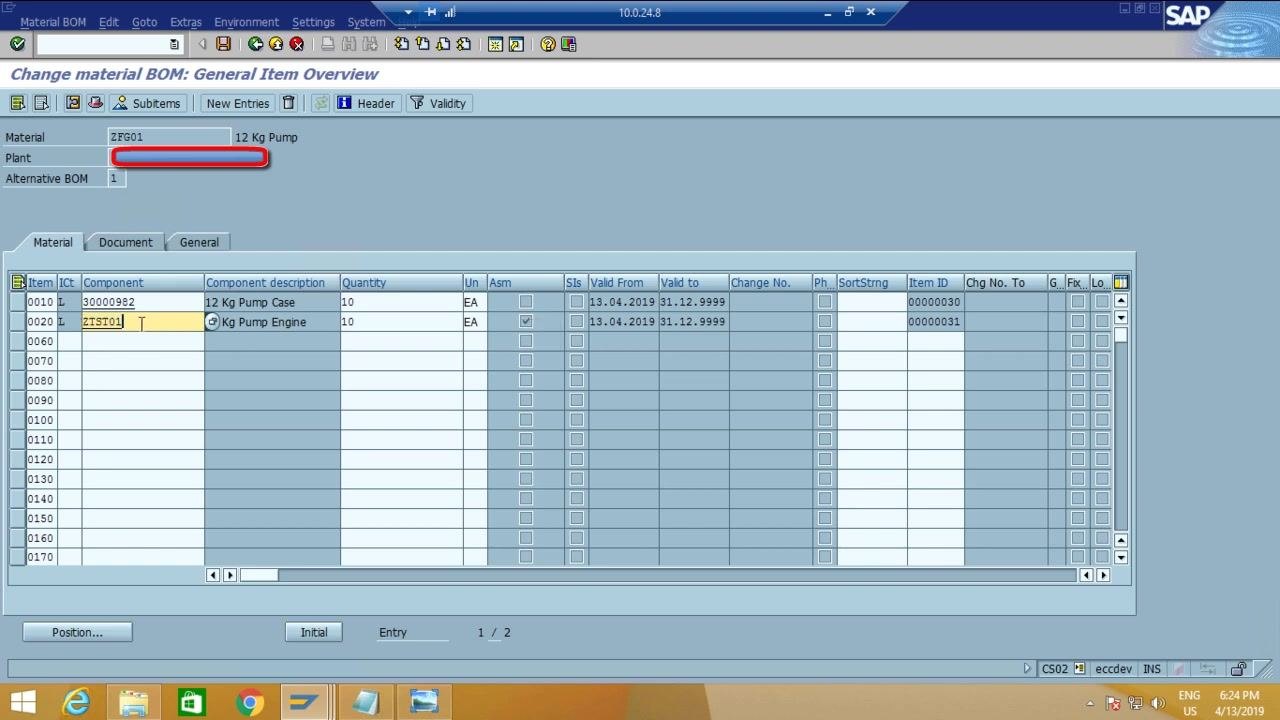Save the BOM with the diskette icon
Screen dimensions: 1280x720
click(223, 44)
